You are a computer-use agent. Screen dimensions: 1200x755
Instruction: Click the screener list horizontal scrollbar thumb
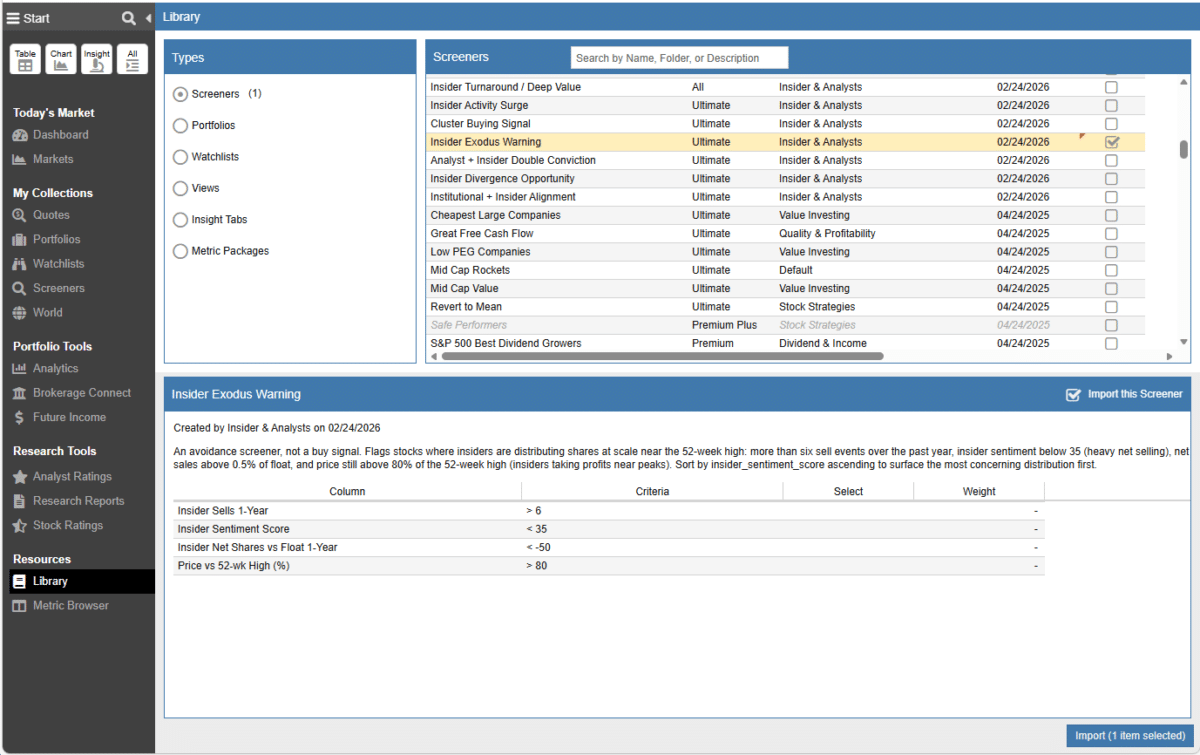click(662, 356)
